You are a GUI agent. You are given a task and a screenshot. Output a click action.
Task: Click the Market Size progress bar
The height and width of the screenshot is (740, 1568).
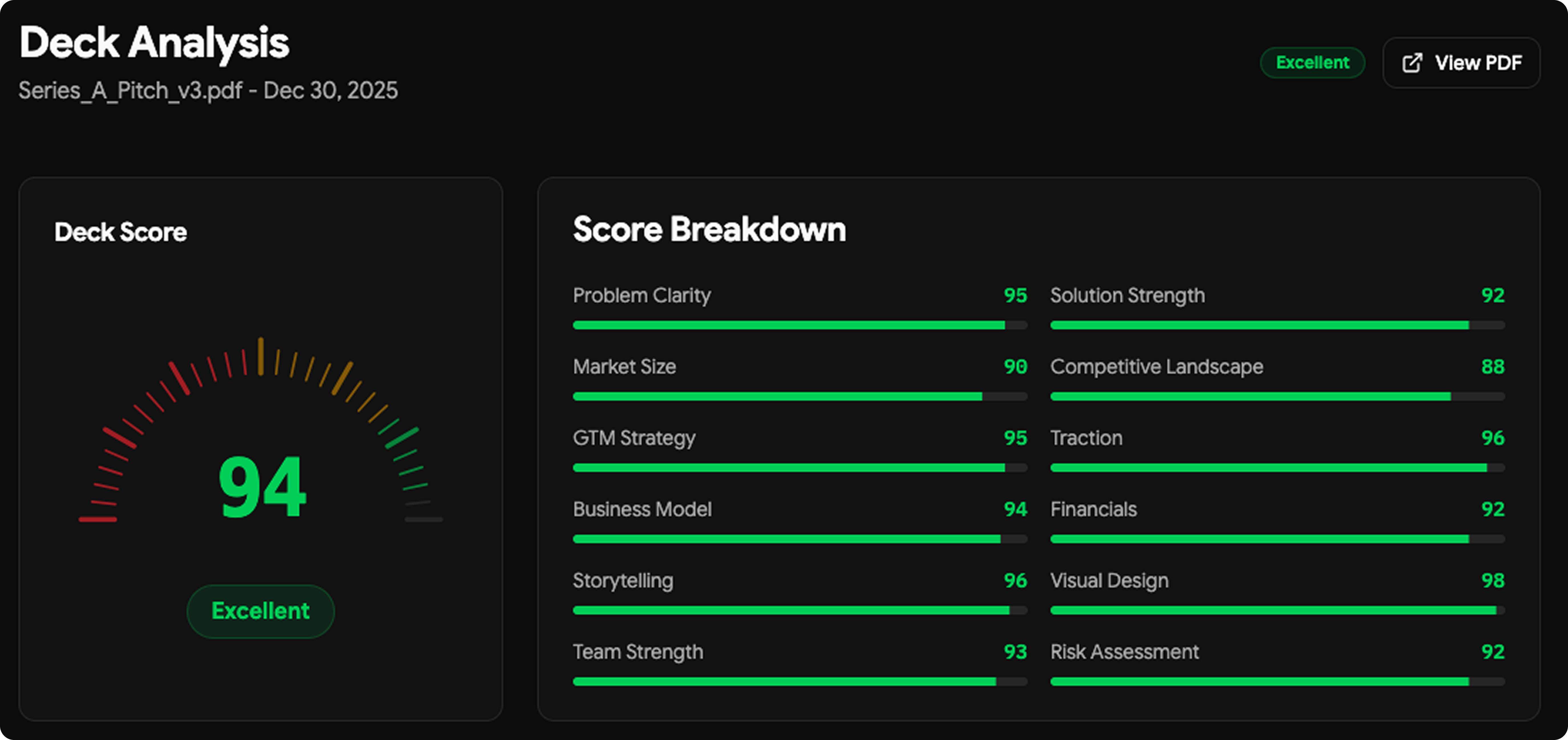pyautogui.click(x=800, y=396)
